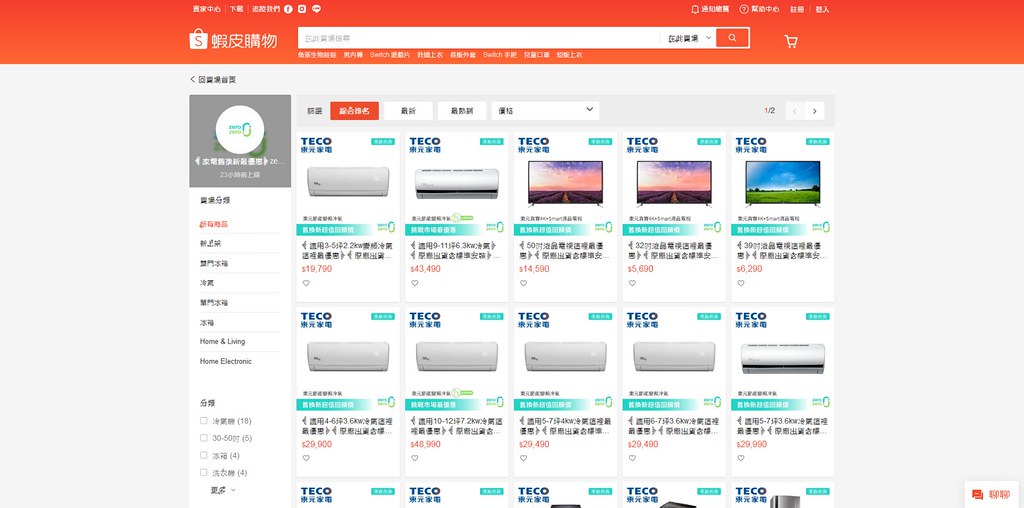Select the 最熱銷 sort tab
Viewport: 1024px width, 508px height.
coord(462,111)
